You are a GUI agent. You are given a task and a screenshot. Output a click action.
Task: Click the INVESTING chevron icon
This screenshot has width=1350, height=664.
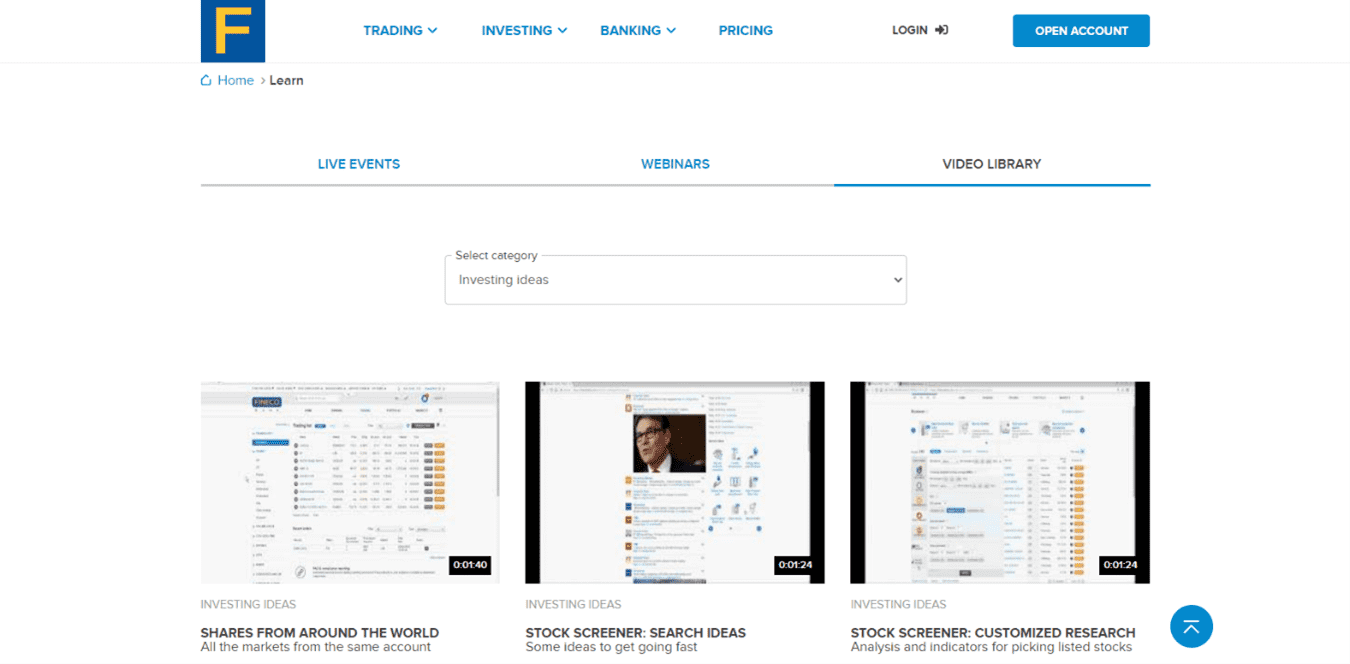pyautogui.click(x=561, y=30)
